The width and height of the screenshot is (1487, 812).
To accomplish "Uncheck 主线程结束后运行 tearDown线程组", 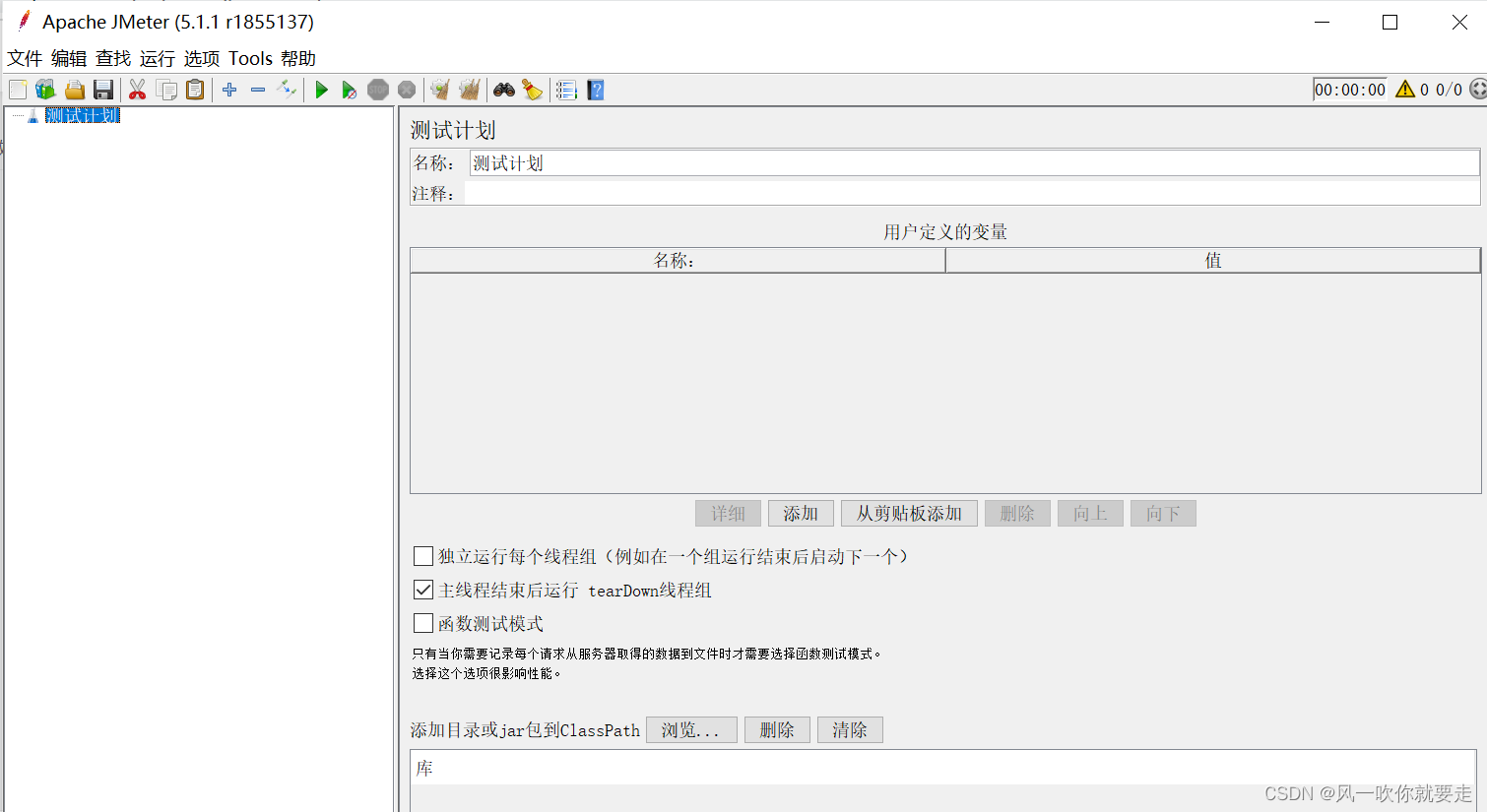I will (x=423, y=590).
